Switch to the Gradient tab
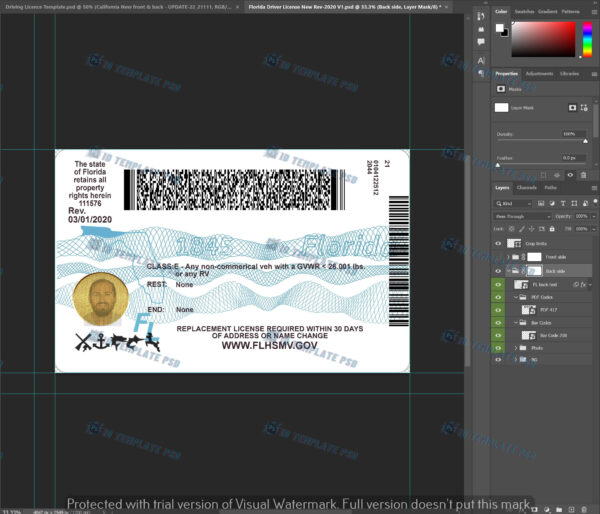600x514 pixels. (x=548, y=11)
